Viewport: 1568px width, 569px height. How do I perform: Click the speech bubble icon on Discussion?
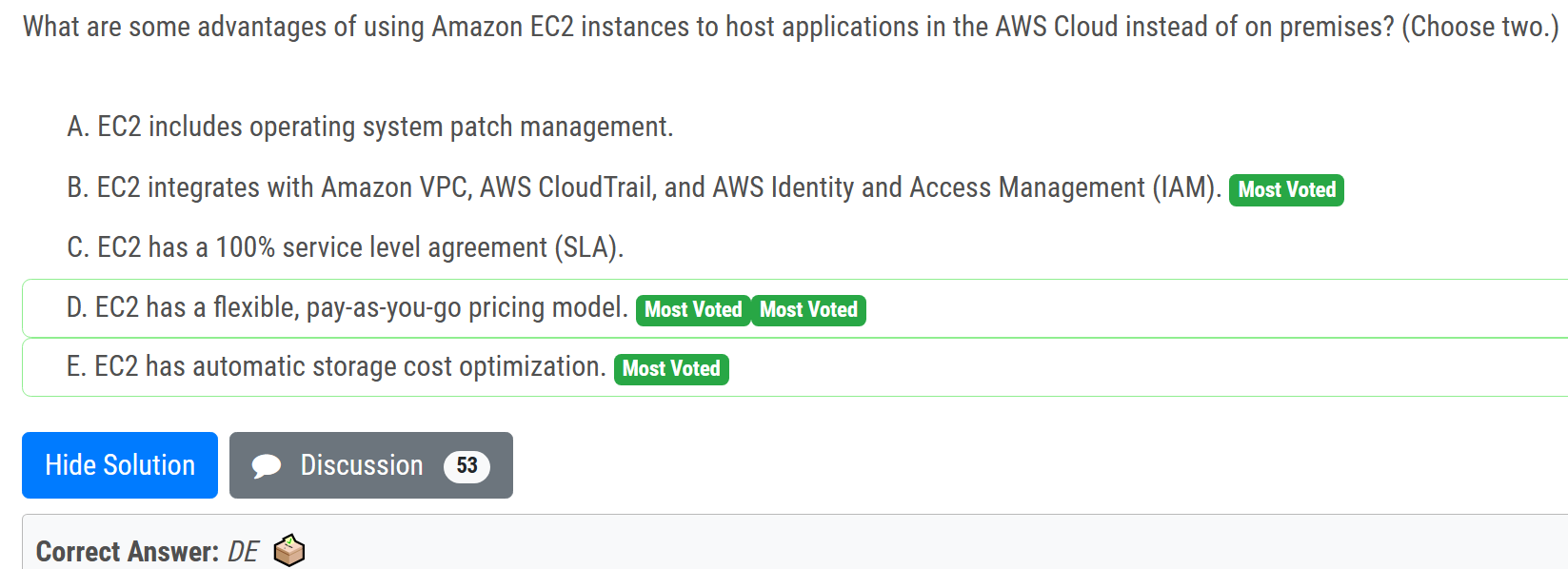pyautogui.click(x=267, y=465)
